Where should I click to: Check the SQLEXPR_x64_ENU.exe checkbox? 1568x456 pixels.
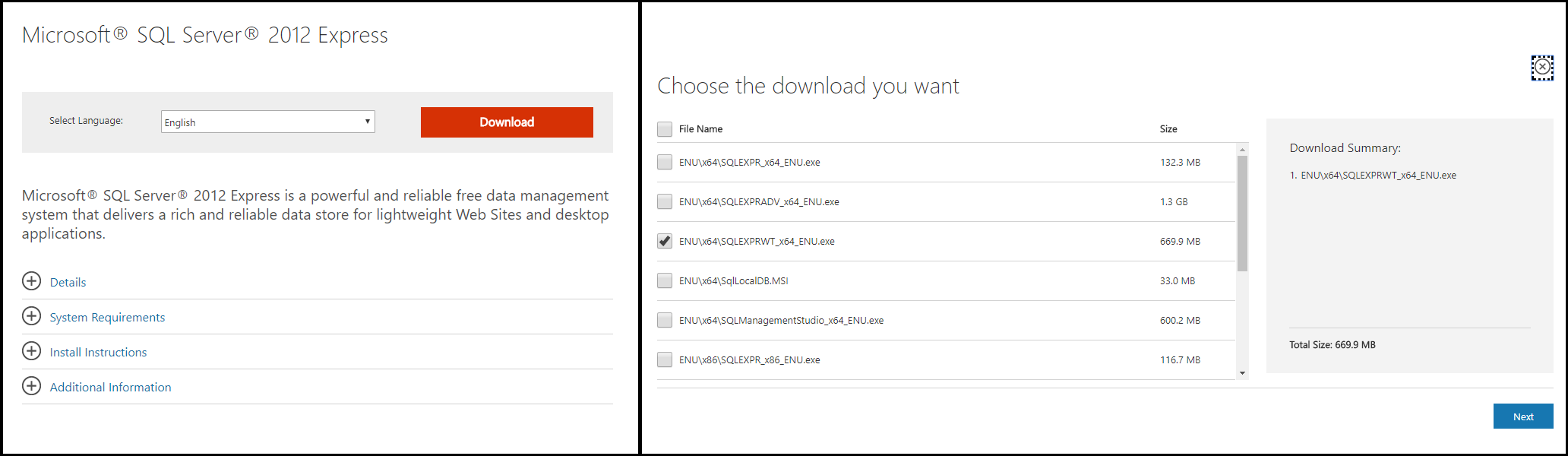pyautogui.click(x=665, y=162)
